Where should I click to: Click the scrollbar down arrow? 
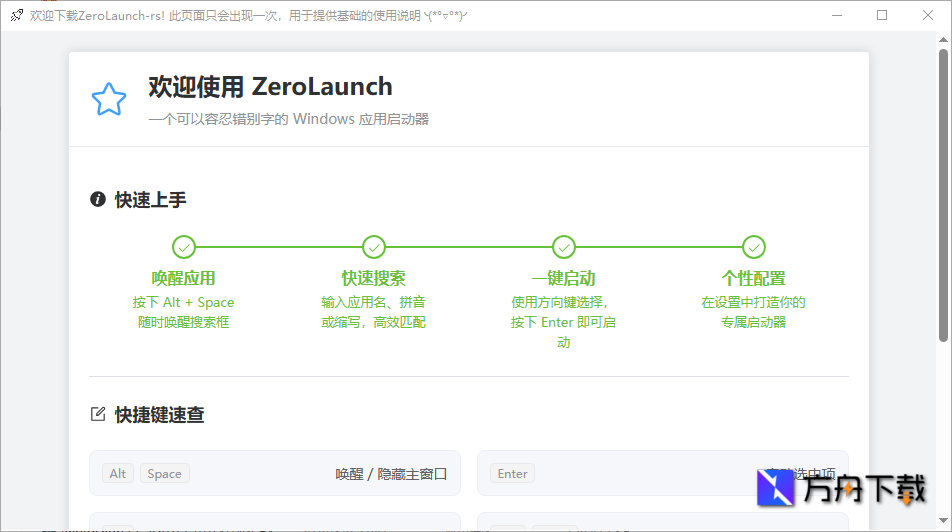pyautogui.click(x=943, y=520)
